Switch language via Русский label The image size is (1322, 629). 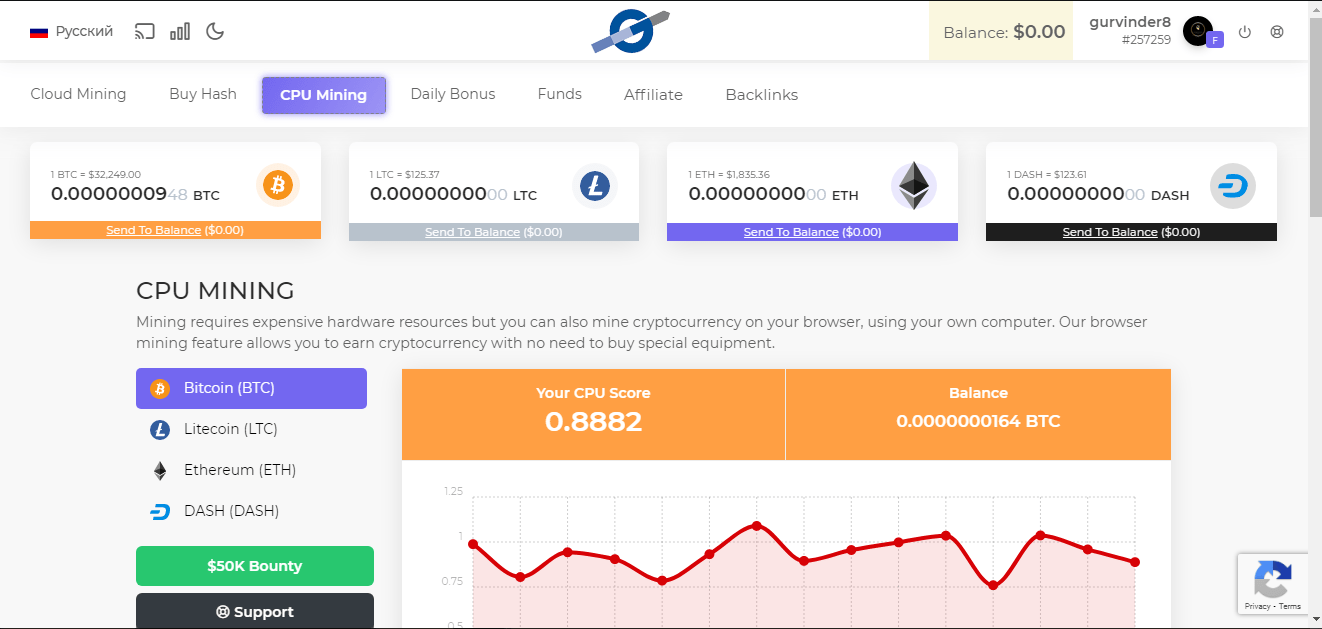tap(84, 31)
